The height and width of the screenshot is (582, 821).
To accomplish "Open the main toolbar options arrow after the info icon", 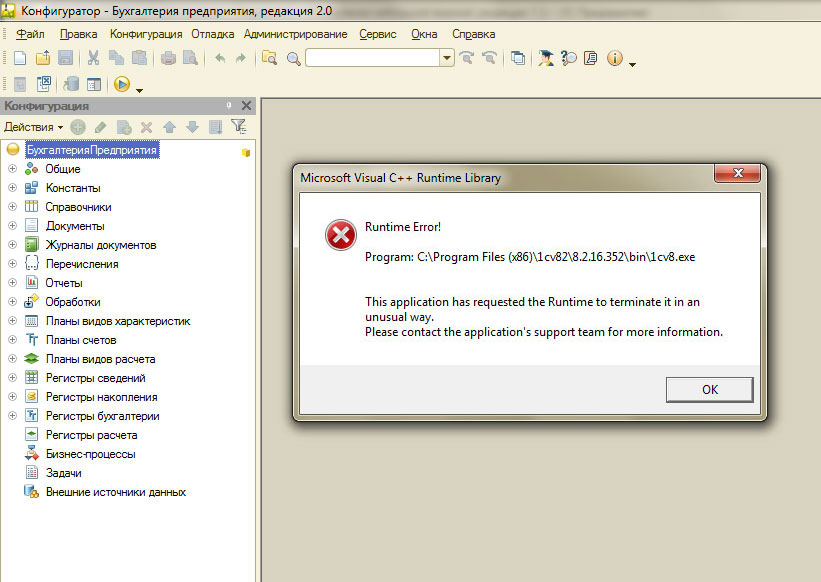I will 633,64.
